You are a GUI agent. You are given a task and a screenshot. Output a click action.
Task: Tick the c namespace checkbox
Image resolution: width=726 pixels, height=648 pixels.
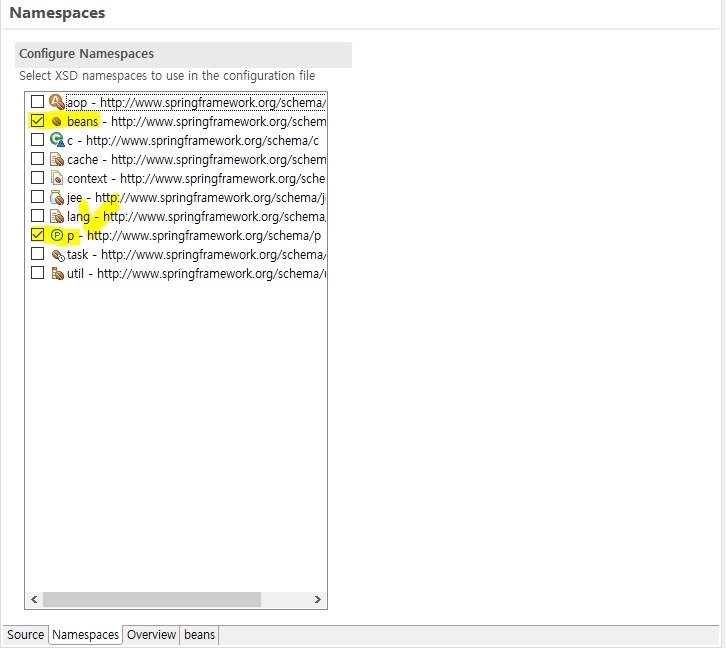38,140
